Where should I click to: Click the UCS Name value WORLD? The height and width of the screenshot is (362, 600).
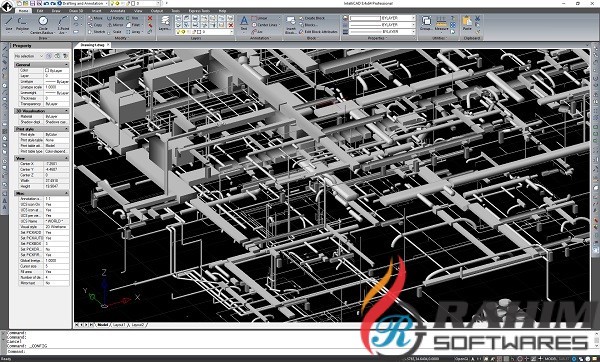point(57,221)
